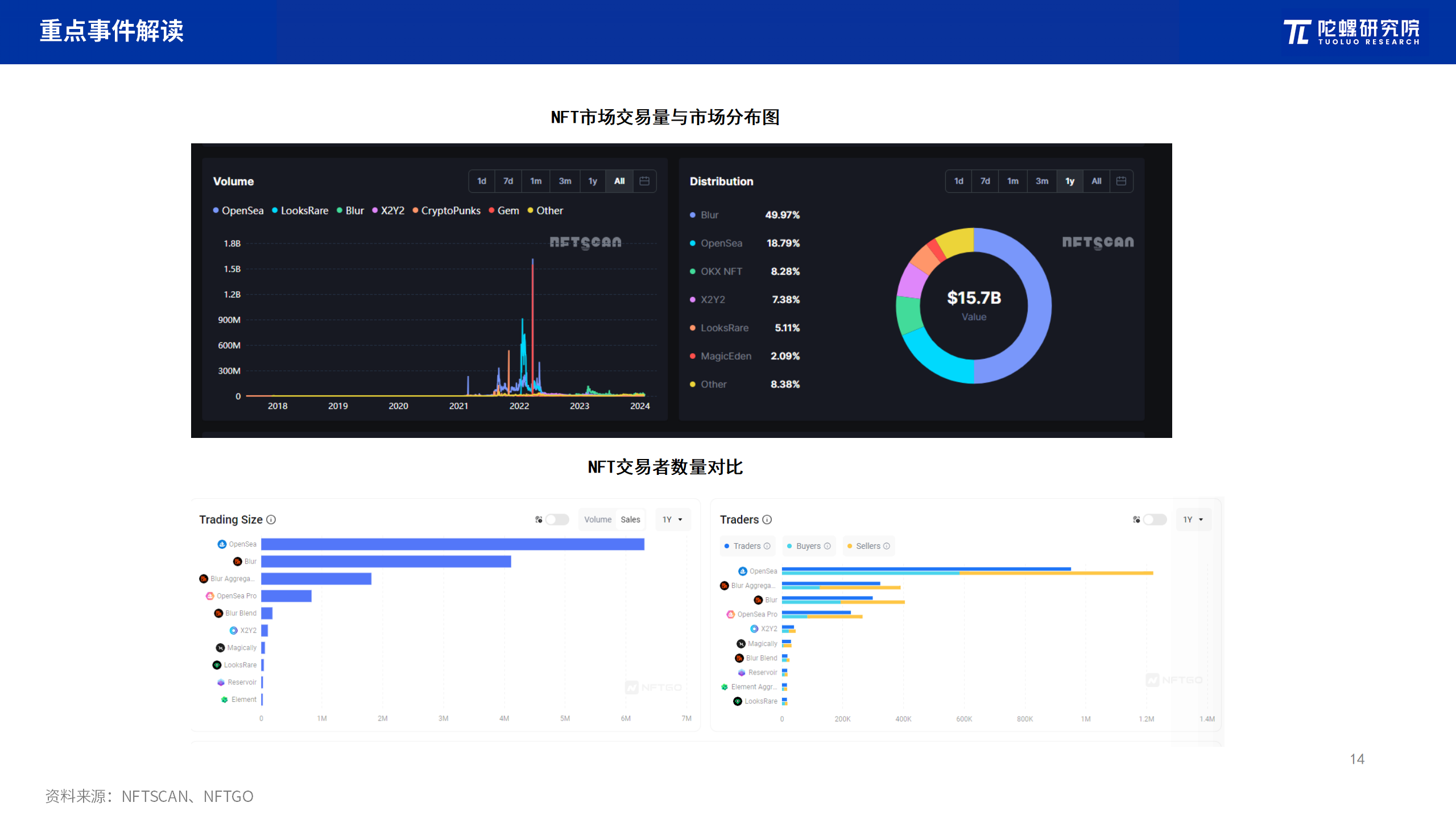Click MagicEden 2.09% distribution entry
Image resolution: width=1456 pixels, height=819 pixels.
point(744,356)
